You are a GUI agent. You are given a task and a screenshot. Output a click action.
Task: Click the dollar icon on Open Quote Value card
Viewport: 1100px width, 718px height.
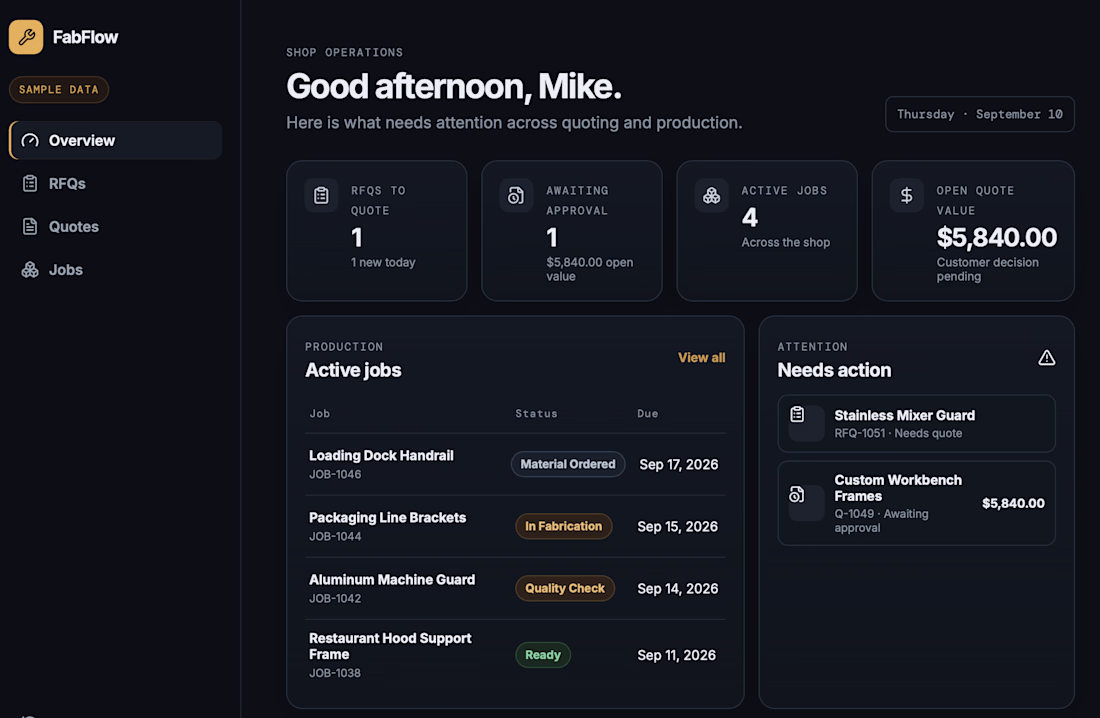click(x=906, y=195)
